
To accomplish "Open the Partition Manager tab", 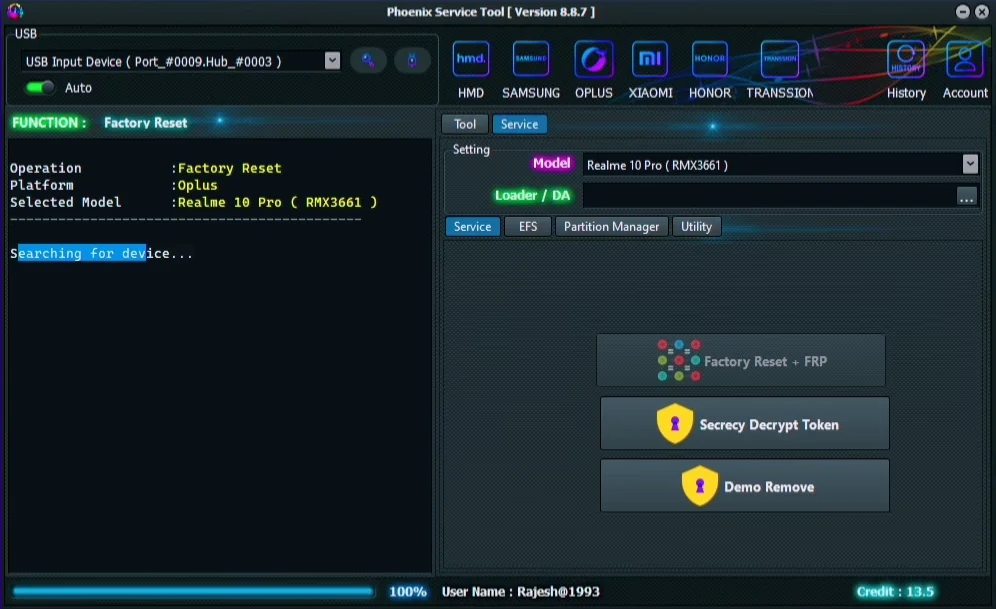I will 611,226.
